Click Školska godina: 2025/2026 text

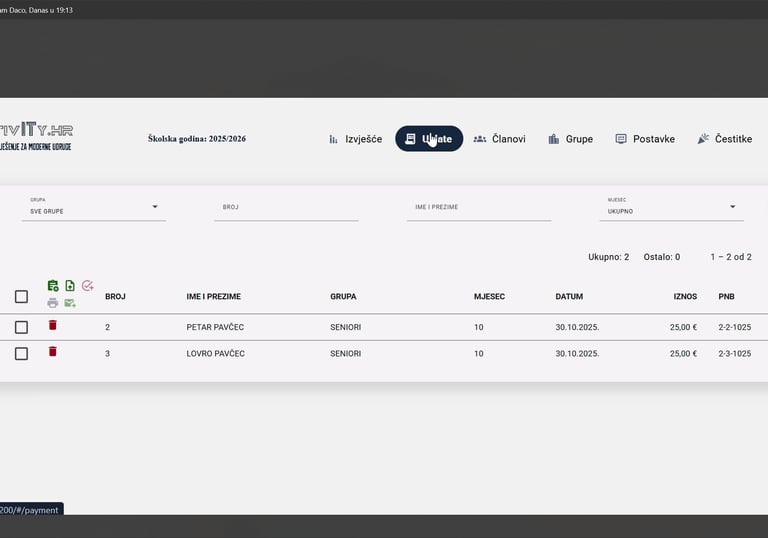(x=197, y=139)
